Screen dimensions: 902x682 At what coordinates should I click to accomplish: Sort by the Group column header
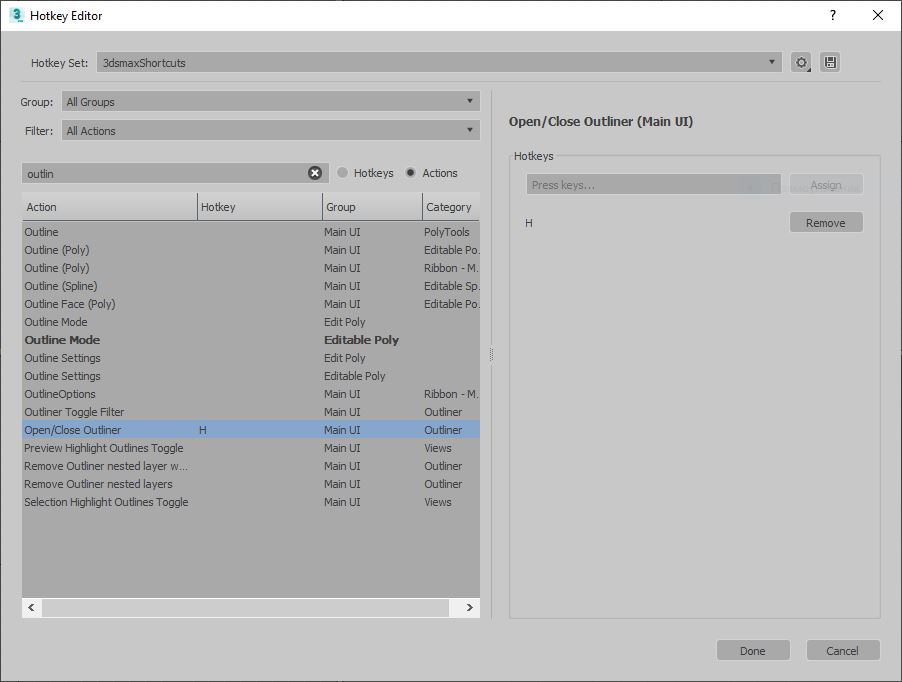click(373, 207)
